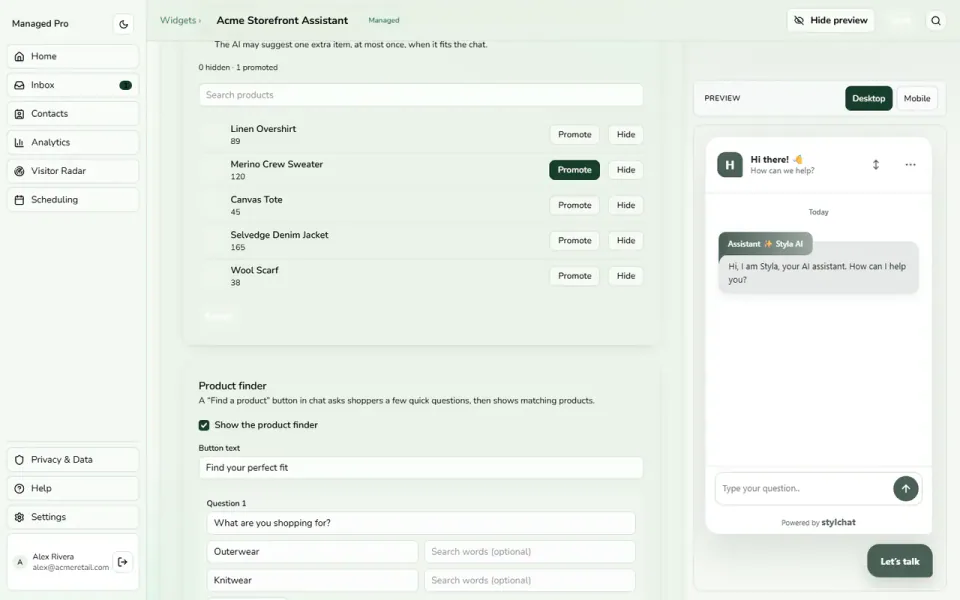Click the Scheduling calendar icon
960x600 pixels.
pos(20,200)
